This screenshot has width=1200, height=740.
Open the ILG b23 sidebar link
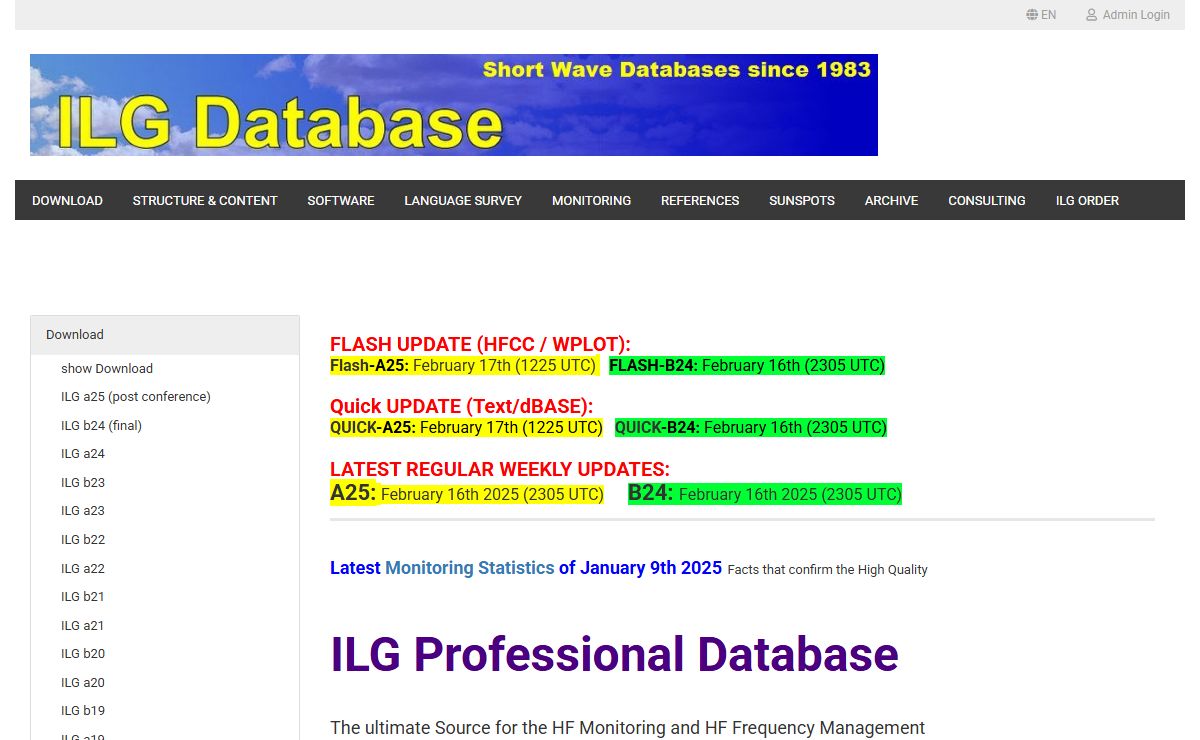[83, 483]
